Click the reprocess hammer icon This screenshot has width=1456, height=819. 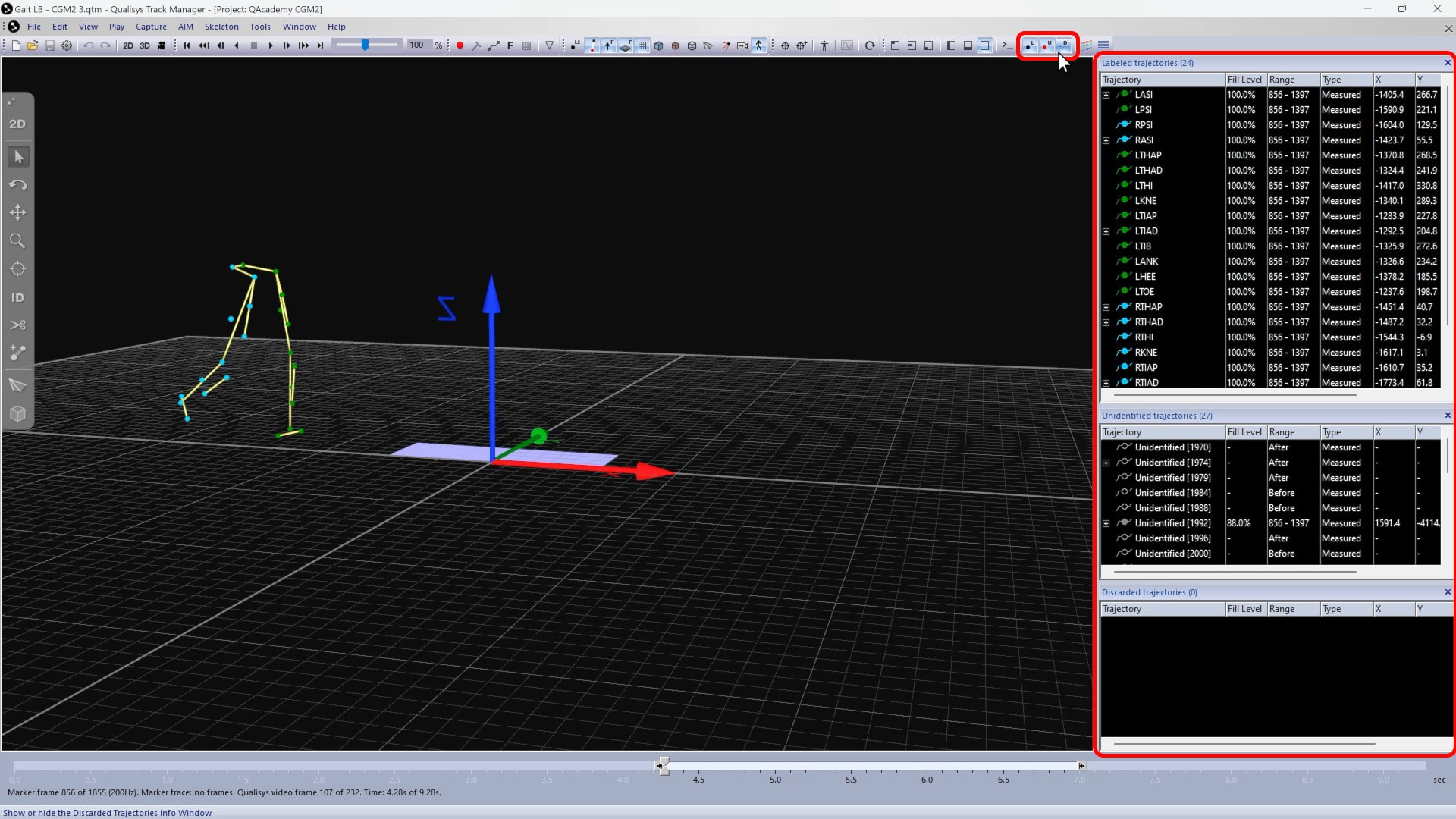point(476,45)
